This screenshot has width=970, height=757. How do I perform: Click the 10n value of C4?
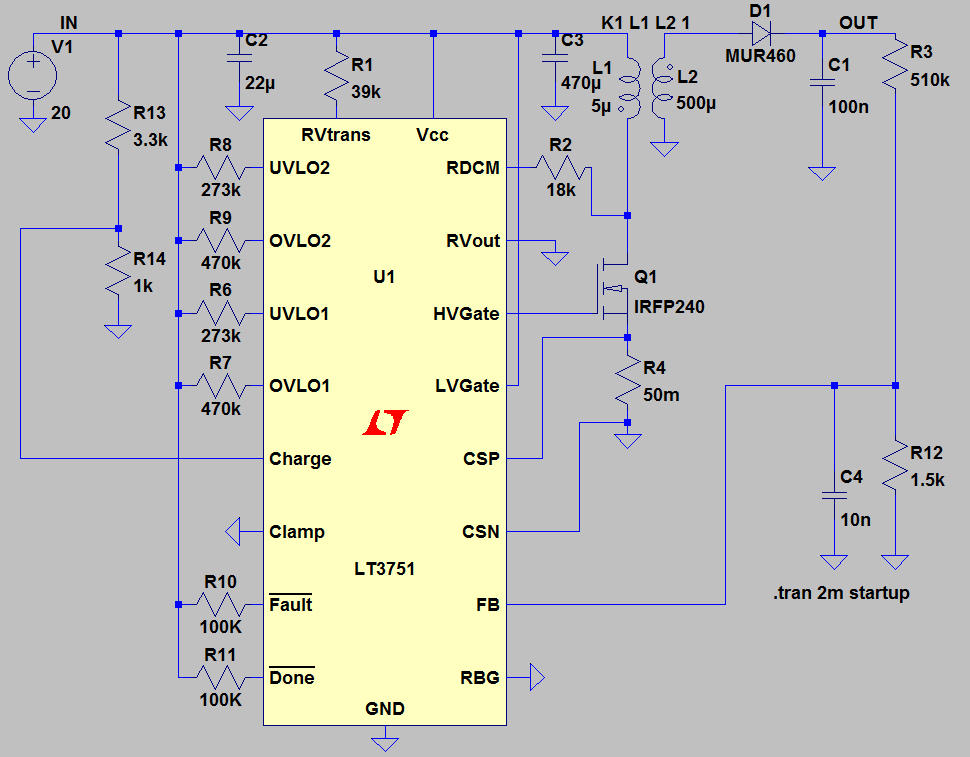click(x=856, y=520)
